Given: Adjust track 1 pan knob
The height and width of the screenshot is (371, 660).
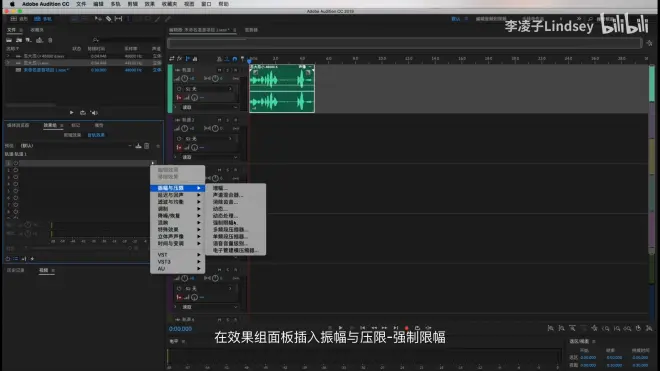Looking at the screenshot, I should click(215, 79).
